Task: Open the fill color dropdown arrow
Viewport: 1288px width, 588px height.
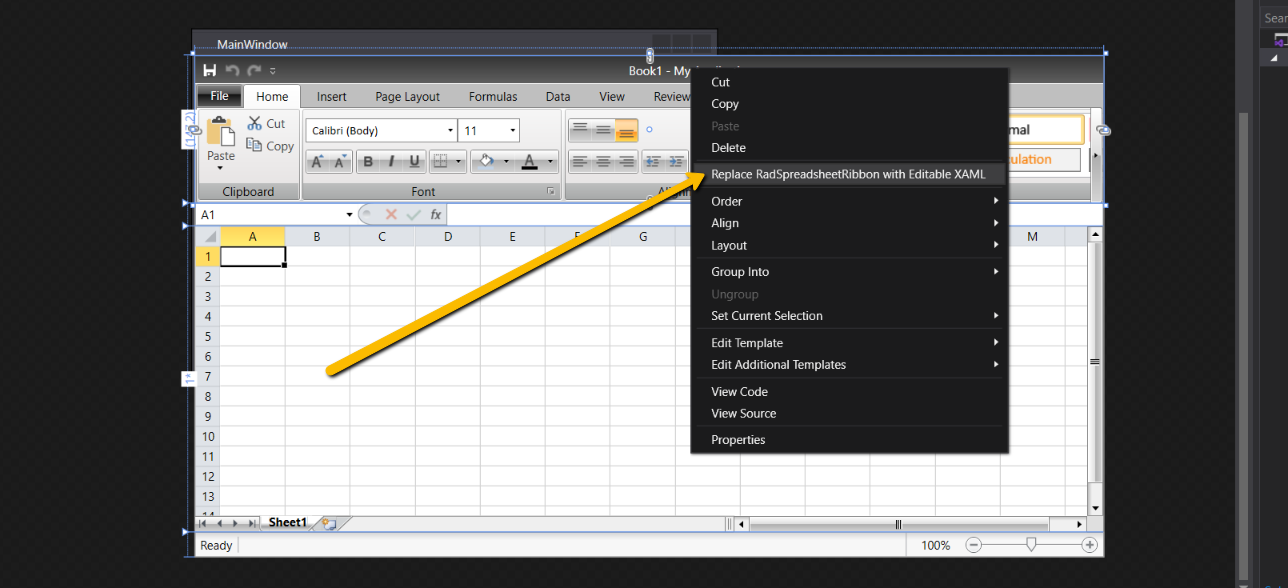Action: (x=506, y=161)
